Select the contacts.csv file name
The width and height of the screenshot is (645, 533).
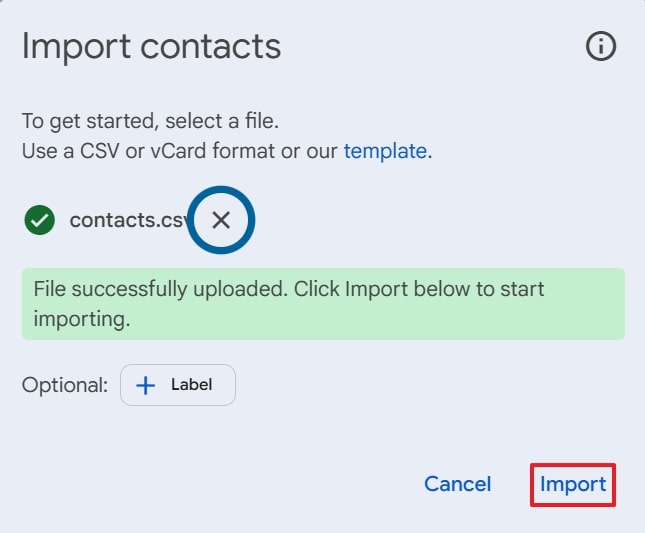click(x=126, y=220)
